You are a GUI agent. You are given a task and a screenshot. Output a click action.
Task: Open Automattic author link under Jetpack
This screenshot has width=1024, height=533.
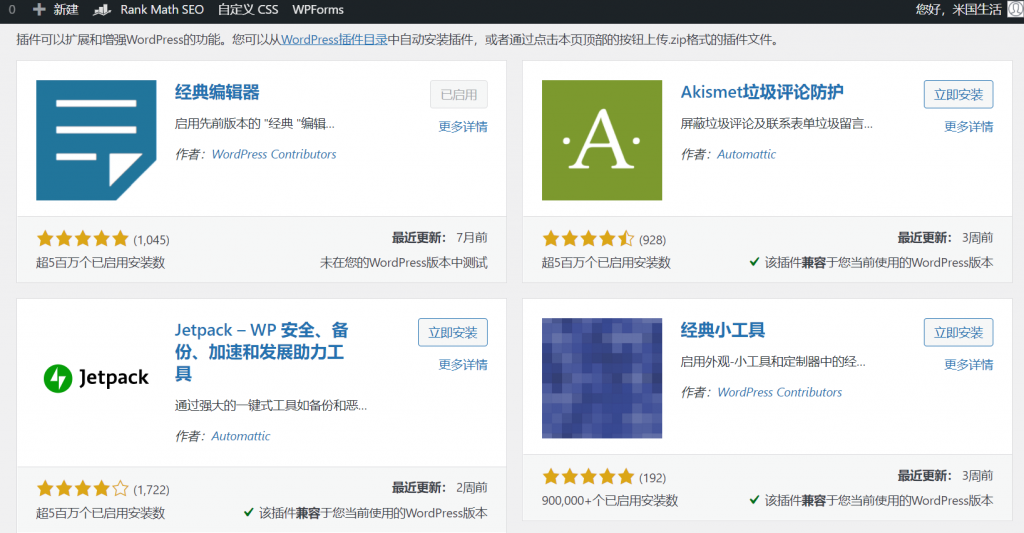[240, 436]
